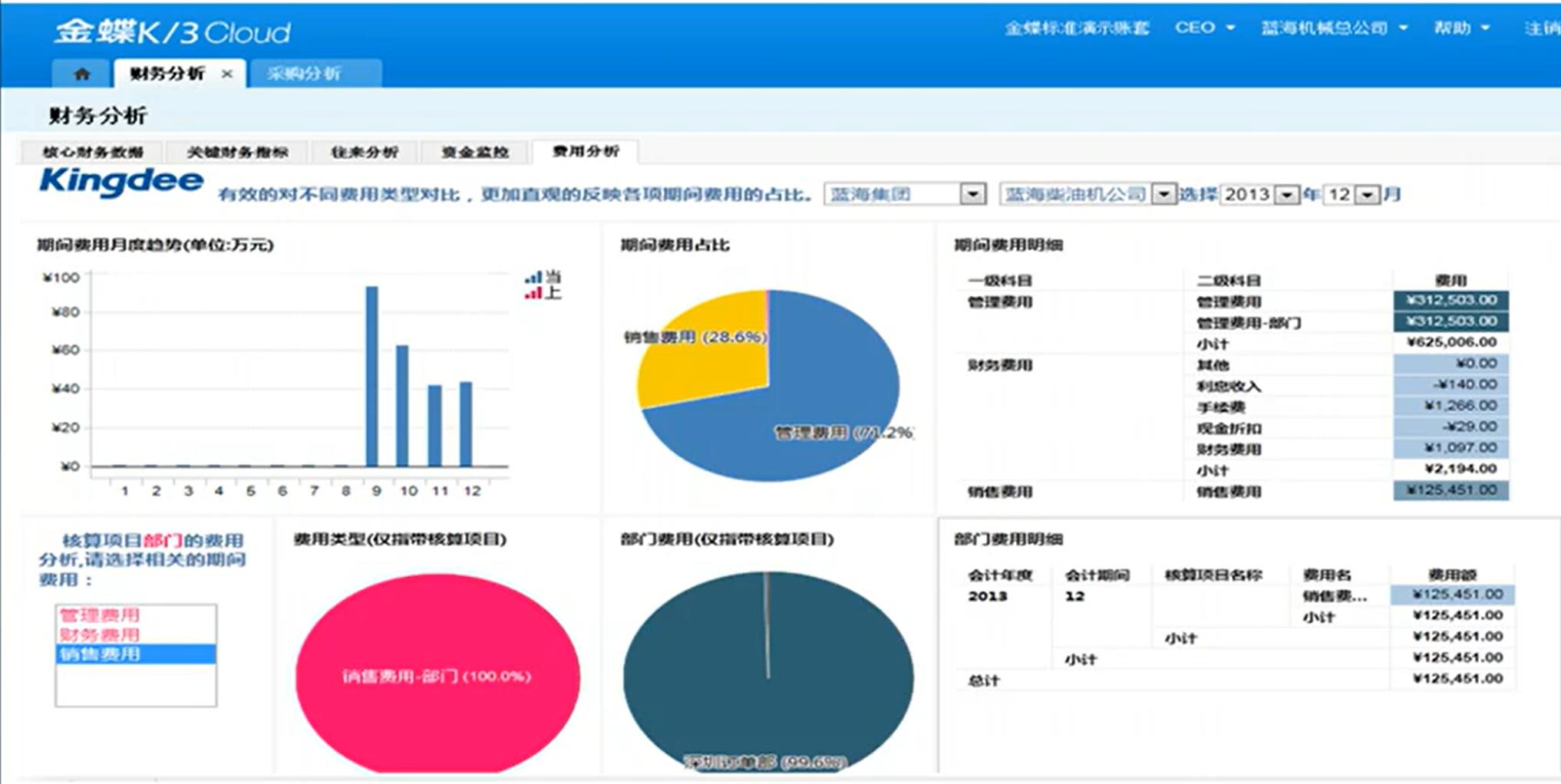The image size is (1561, 784).
Task: Close the 财务分析 tab
Action: pos(226,74)
